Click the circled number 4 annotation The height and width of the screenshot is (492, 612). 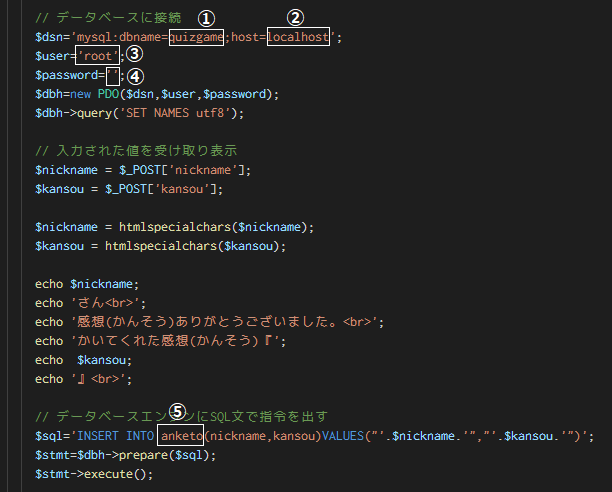tap(135, 76)
